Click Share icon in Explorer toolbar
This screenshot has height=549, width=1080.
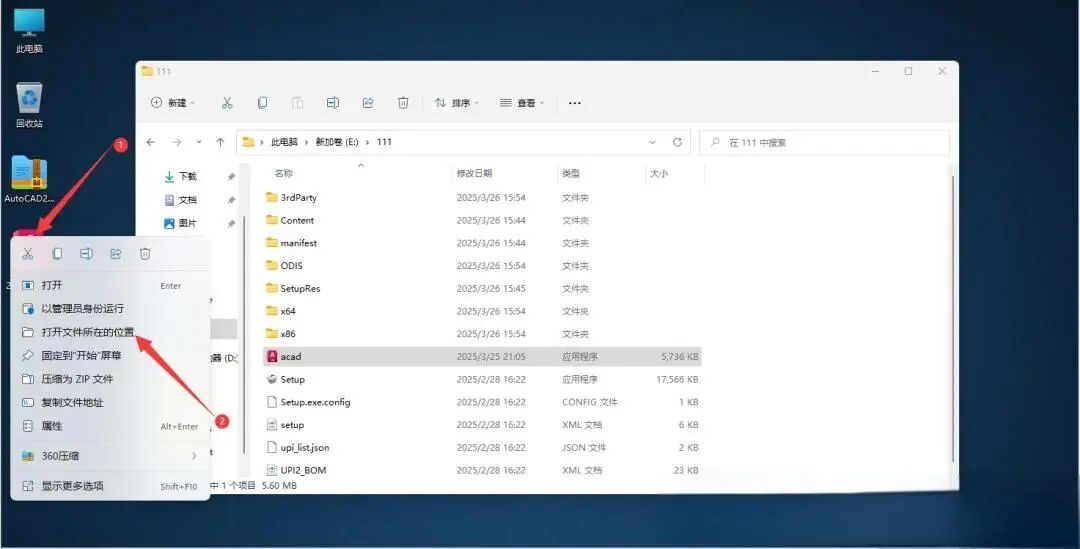[x=368, y=103]
